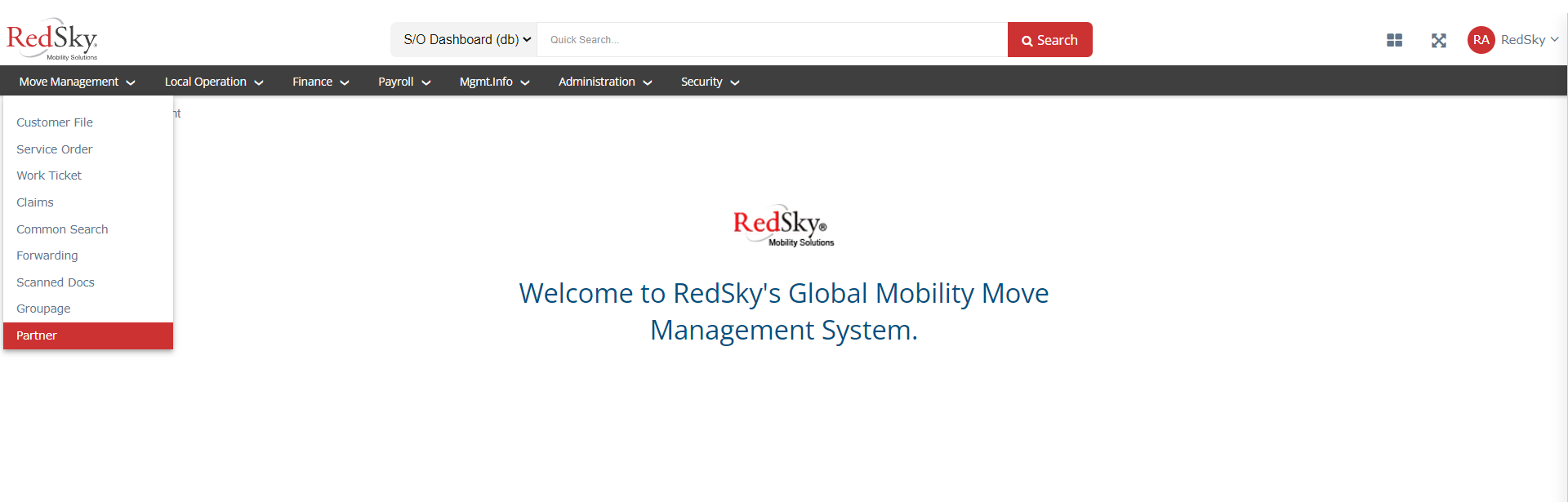Open the Security menu
Screen dimensions: 1568x502
tap(710, 82)
